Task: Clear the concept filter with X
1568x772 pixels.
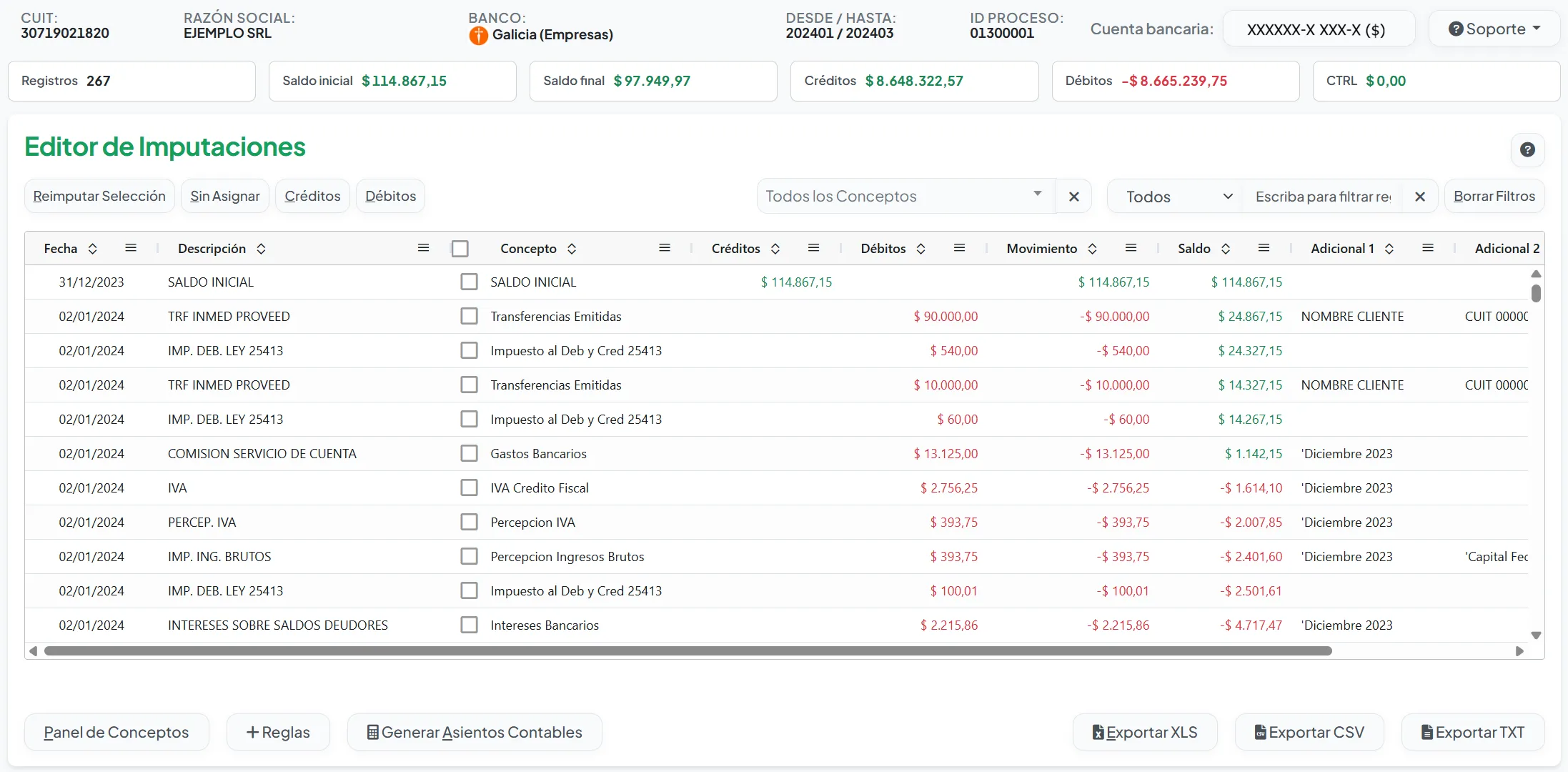Action: click(1074, 197)
